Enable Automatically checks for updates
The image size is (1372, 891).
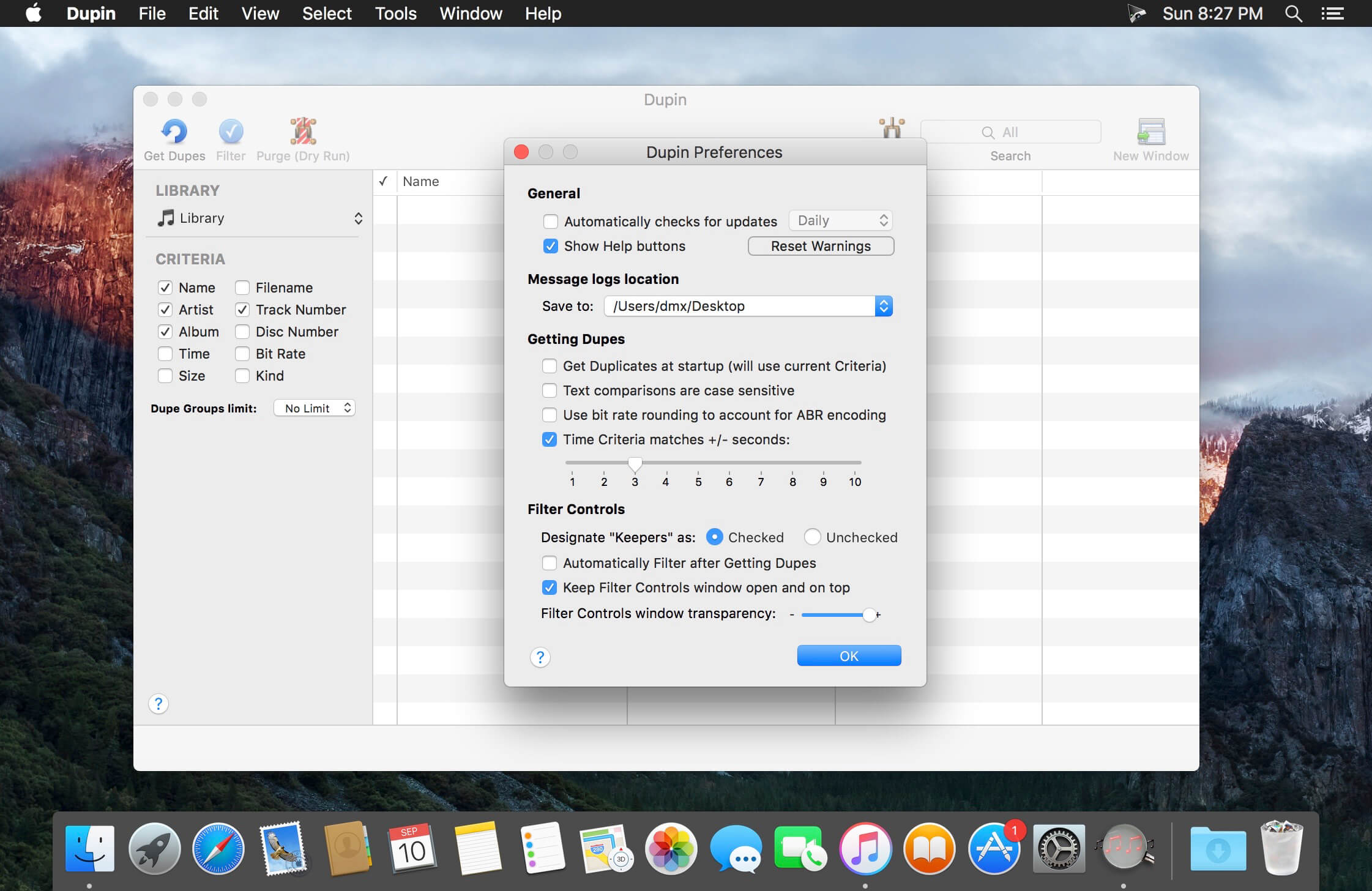click(x=551, y=222)
